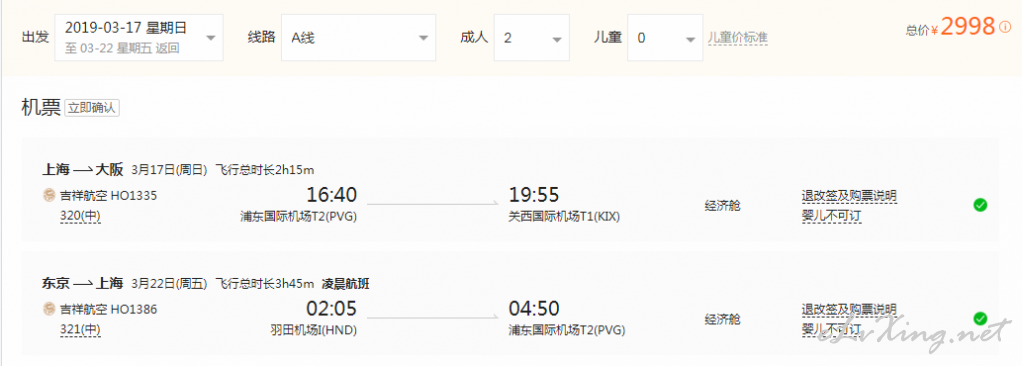Open the 儿童价标准 child price link

pyautogui.click(x=738, y=38)
